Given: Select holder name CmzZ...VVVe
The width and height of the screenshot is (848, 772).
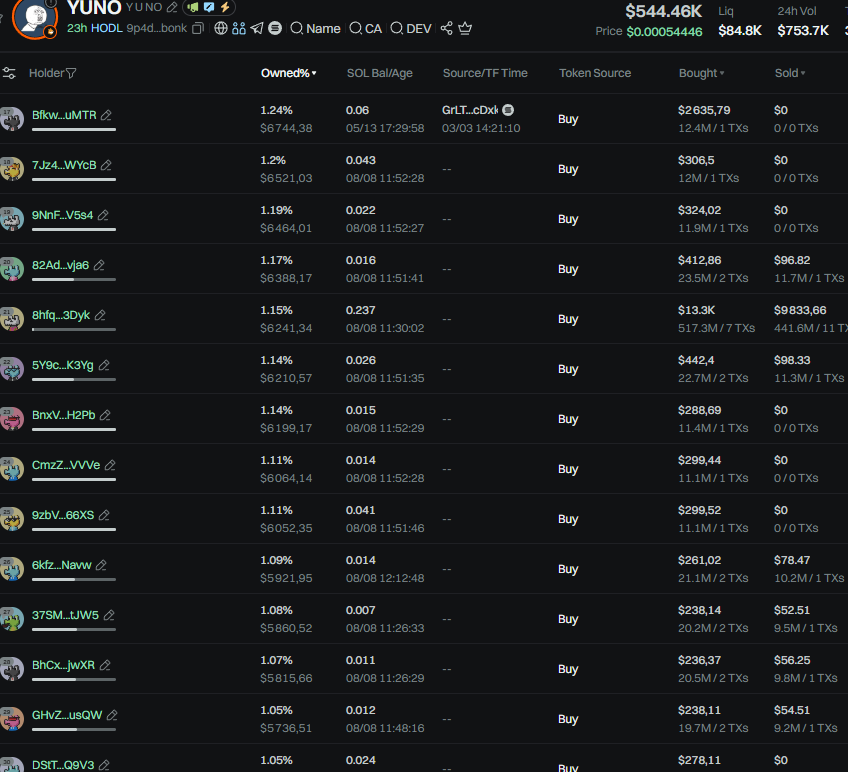Looking at the screenshot, I should pyautogui.click(x=66, y=465).
